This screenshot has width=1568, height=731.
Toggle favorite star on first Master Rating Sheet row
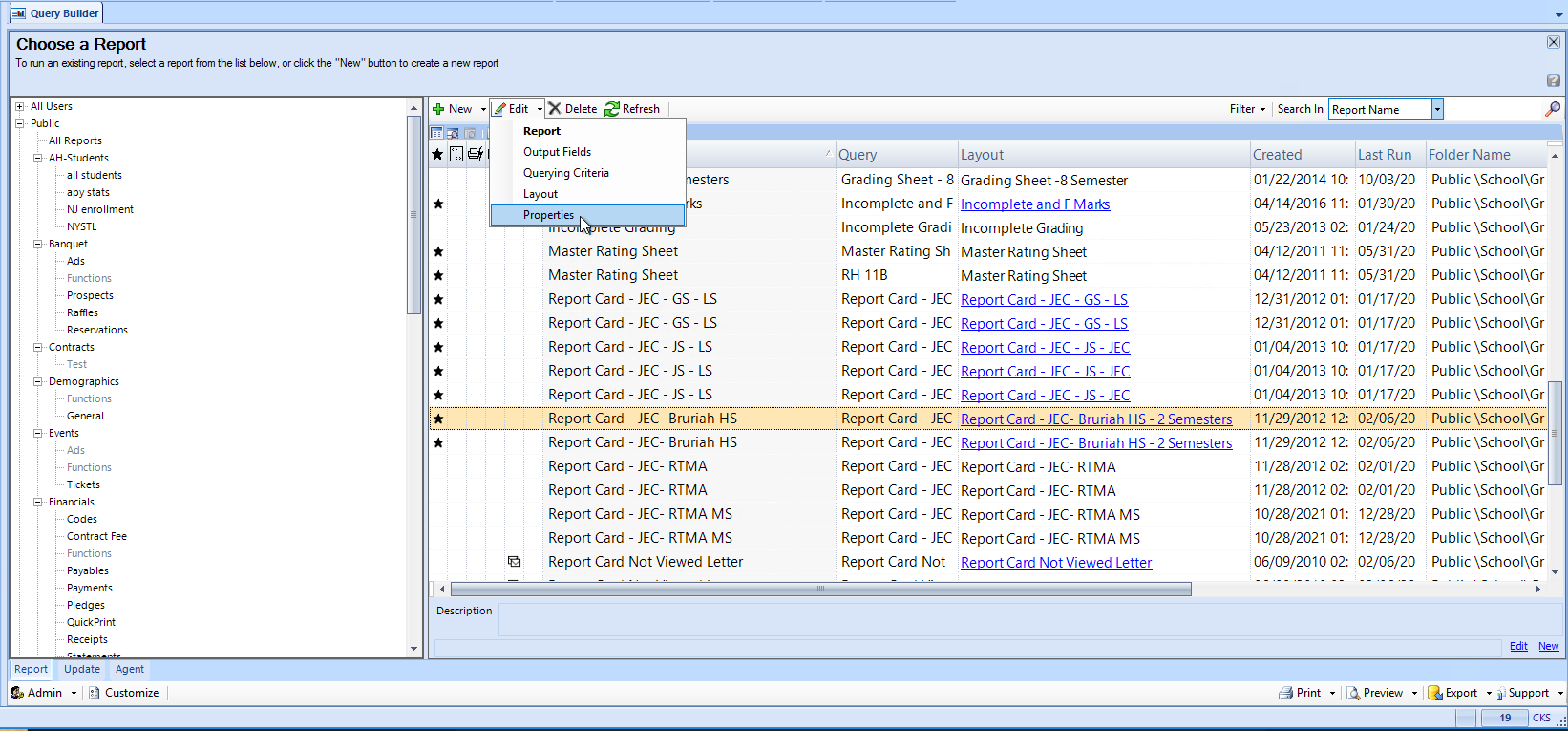tap(438, 251)
